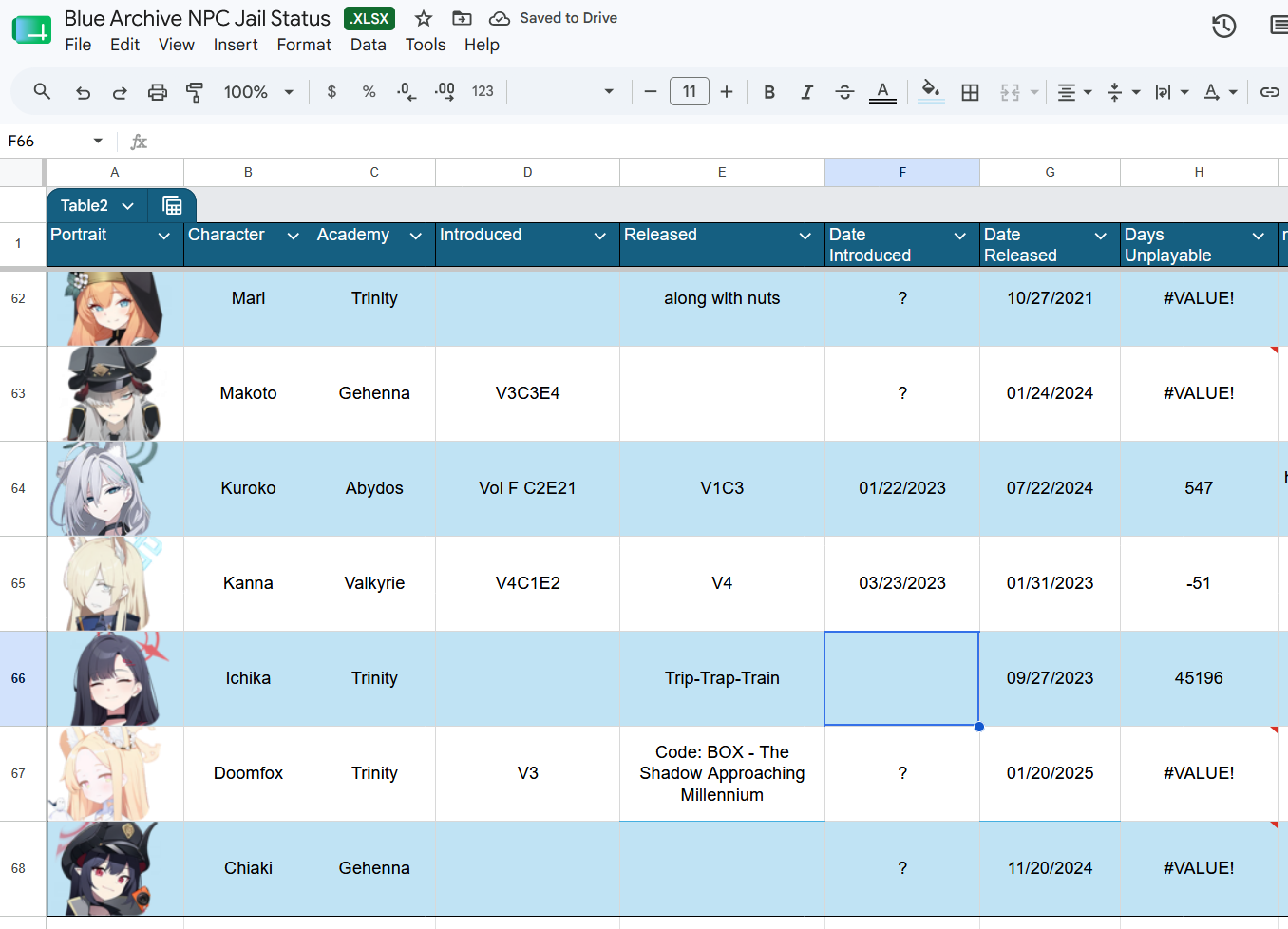This screenshot has width=1288, height=929.
Task: Toggle italic formatting
Action: pos(806,92)
